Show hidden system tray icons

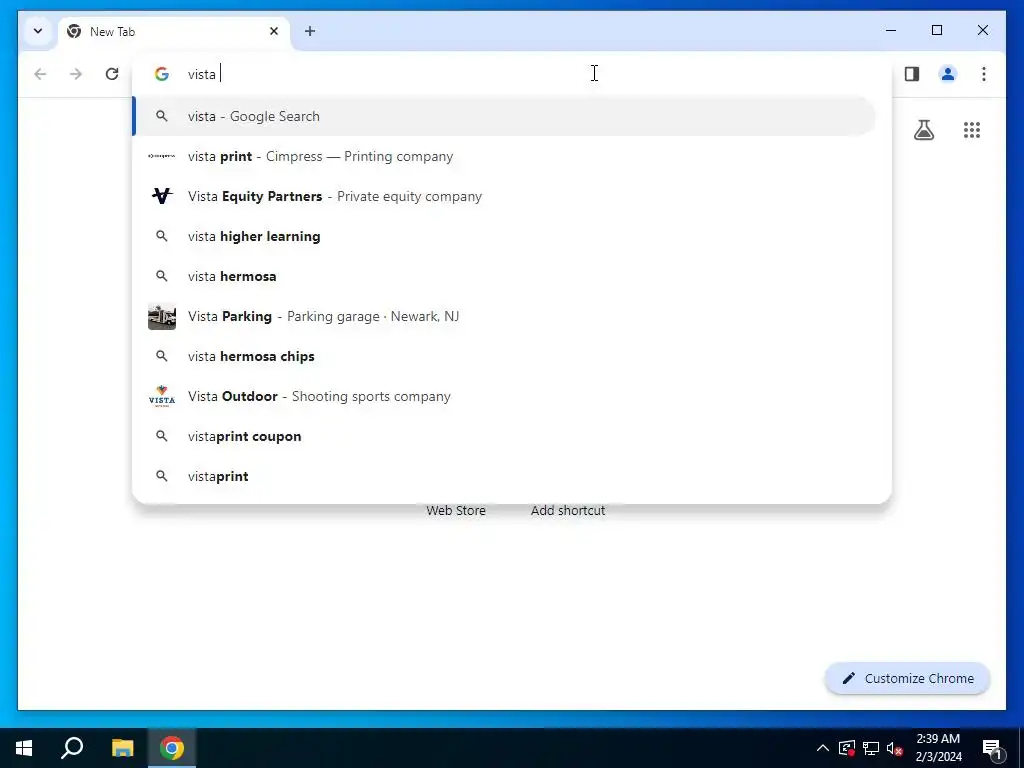tap(823, 748)
